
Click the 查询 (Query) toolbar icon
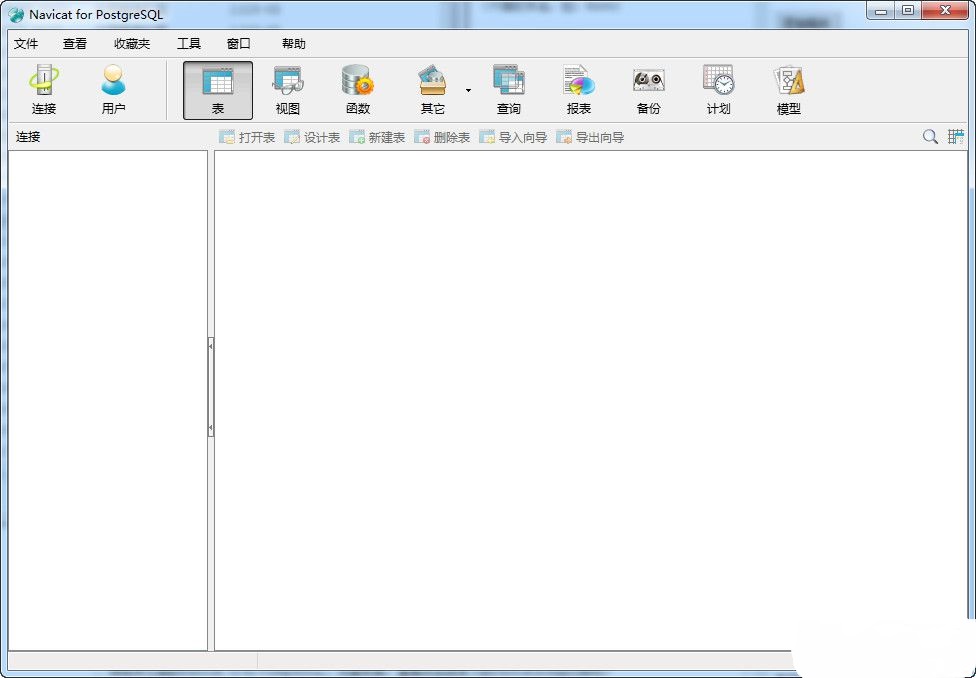[x=508, y=90]
